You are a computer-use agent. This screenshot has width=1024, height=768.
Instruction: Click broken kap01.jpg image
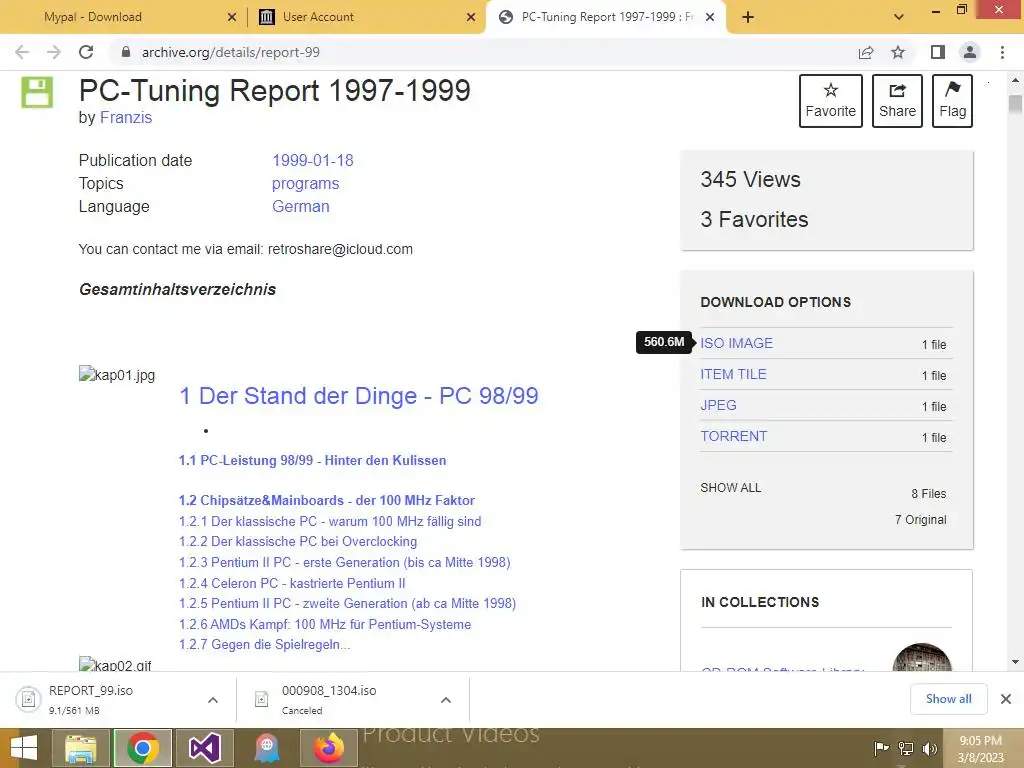tap(117, 374)
